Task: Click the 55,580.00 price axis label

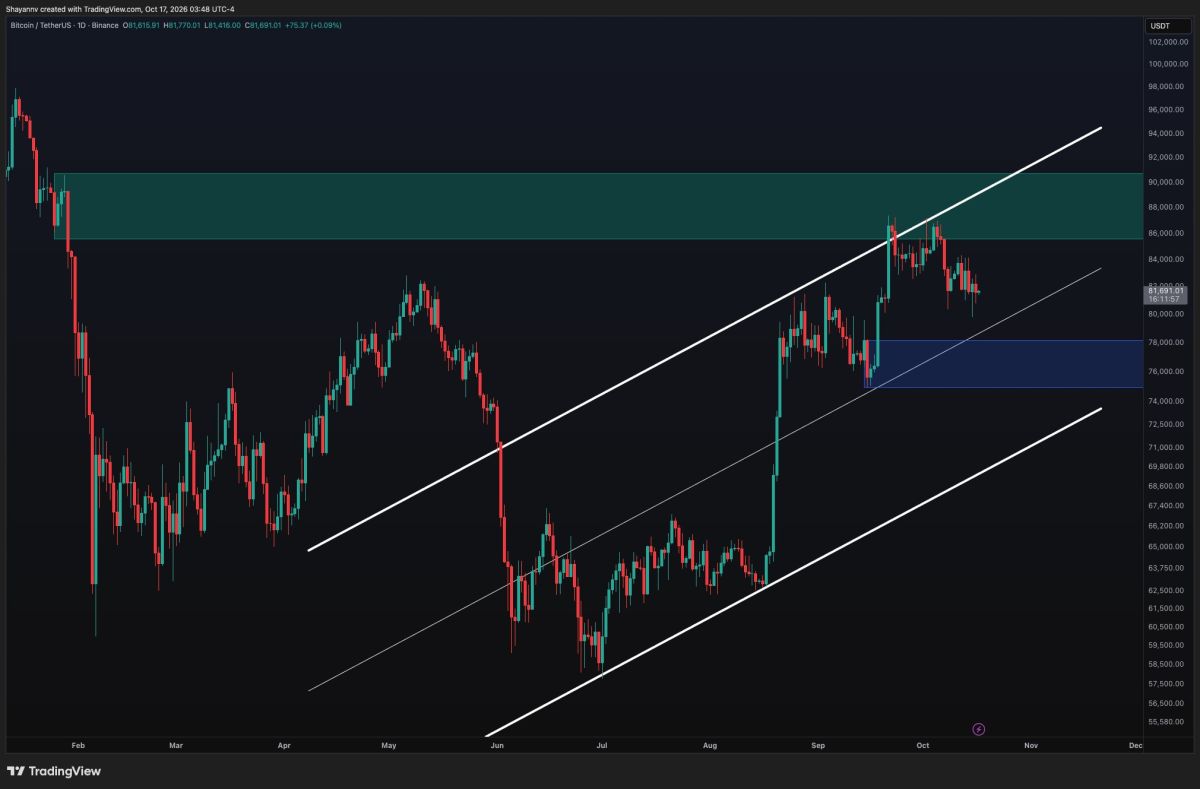Action: (x=1167, y=722)
